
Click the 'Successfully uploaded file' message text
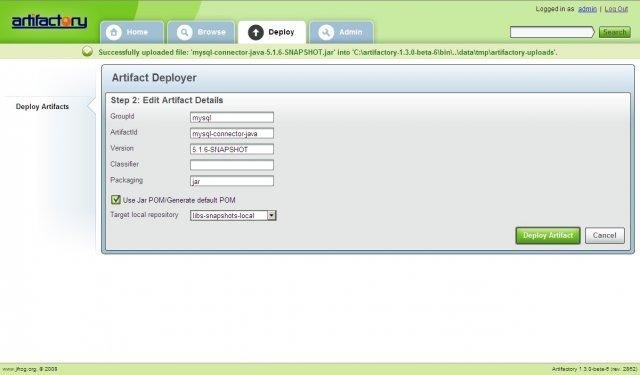[x=328, y=52]
